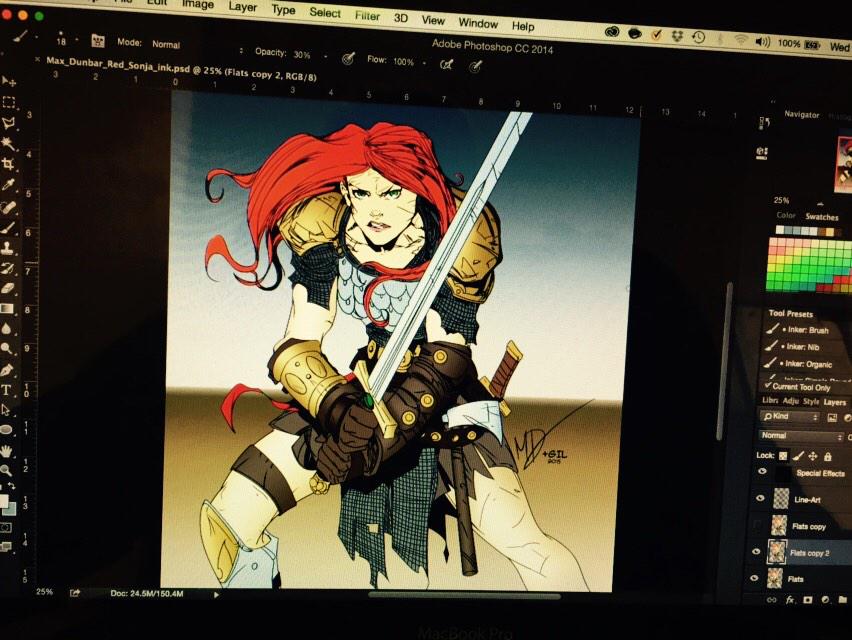The image size is (852, 640).
Task: Select the Type tool
Action: [x=7, y=390]
